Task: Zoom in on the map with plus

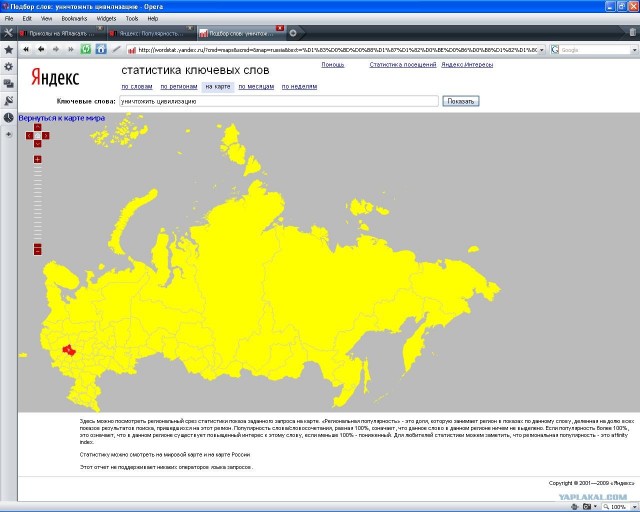Action: (38, 159)
